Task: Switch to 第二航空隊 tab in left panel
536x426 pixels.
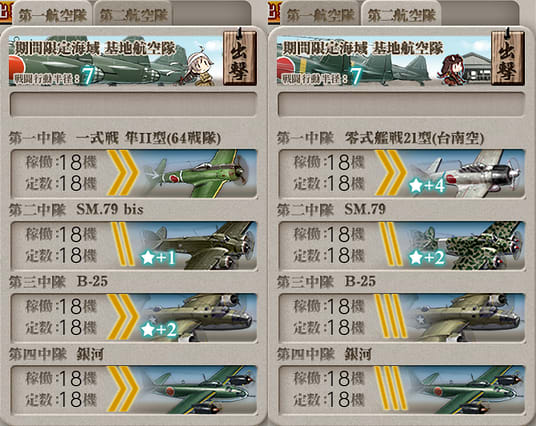Action: 134,15
